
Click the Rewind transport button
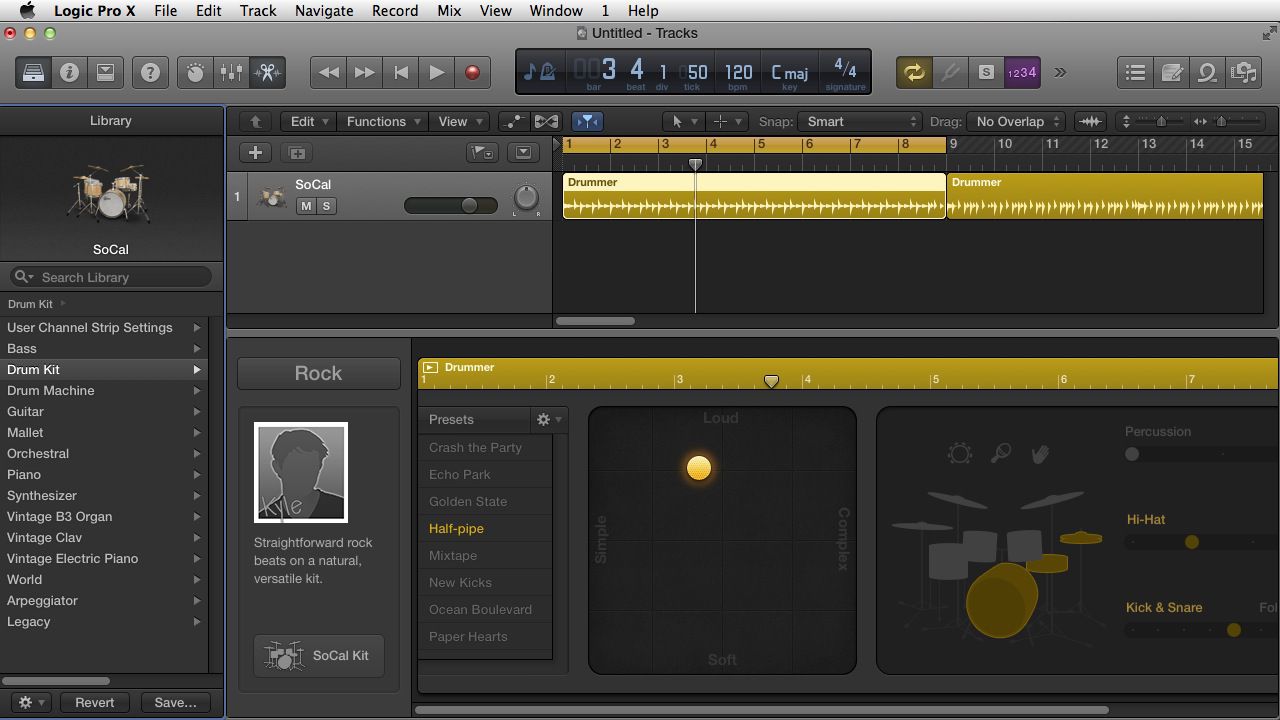(x=328, y=72)
